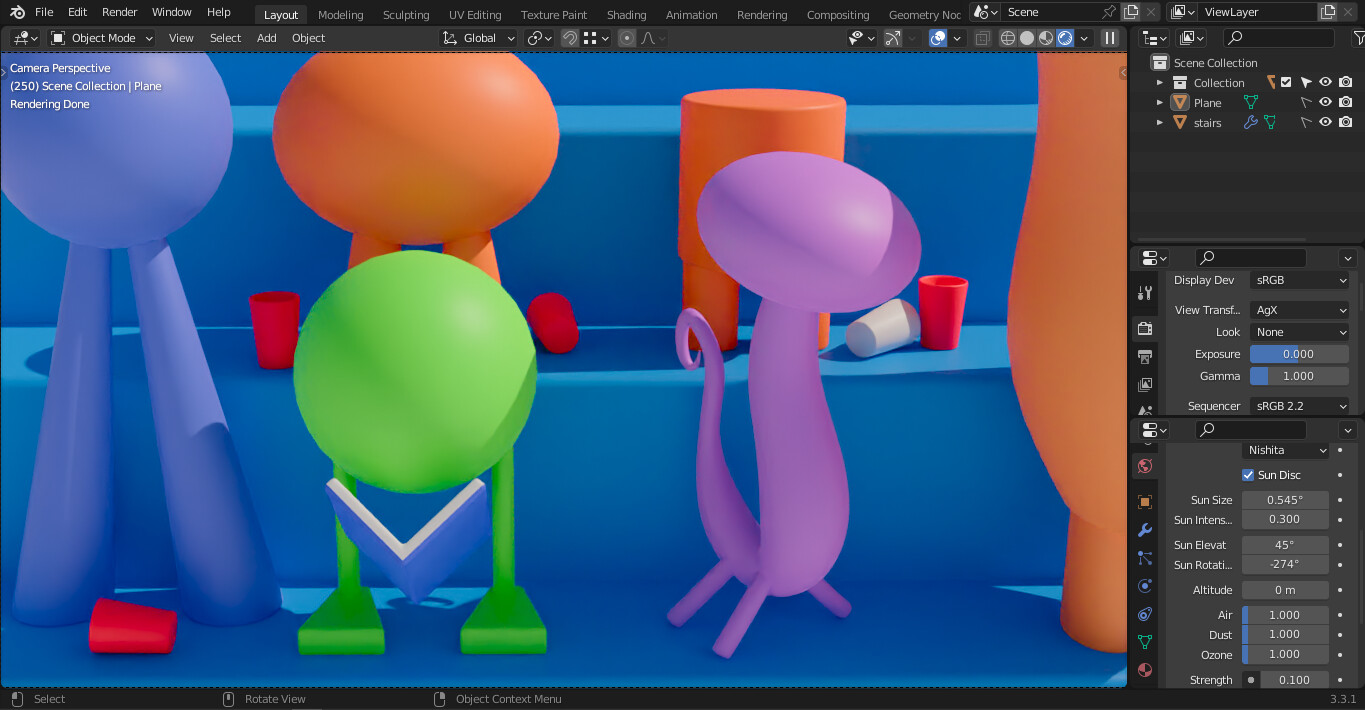Switch to the Sculpting workspace tab
This screenshot has height=710, width=1365.
coord(406,15)
